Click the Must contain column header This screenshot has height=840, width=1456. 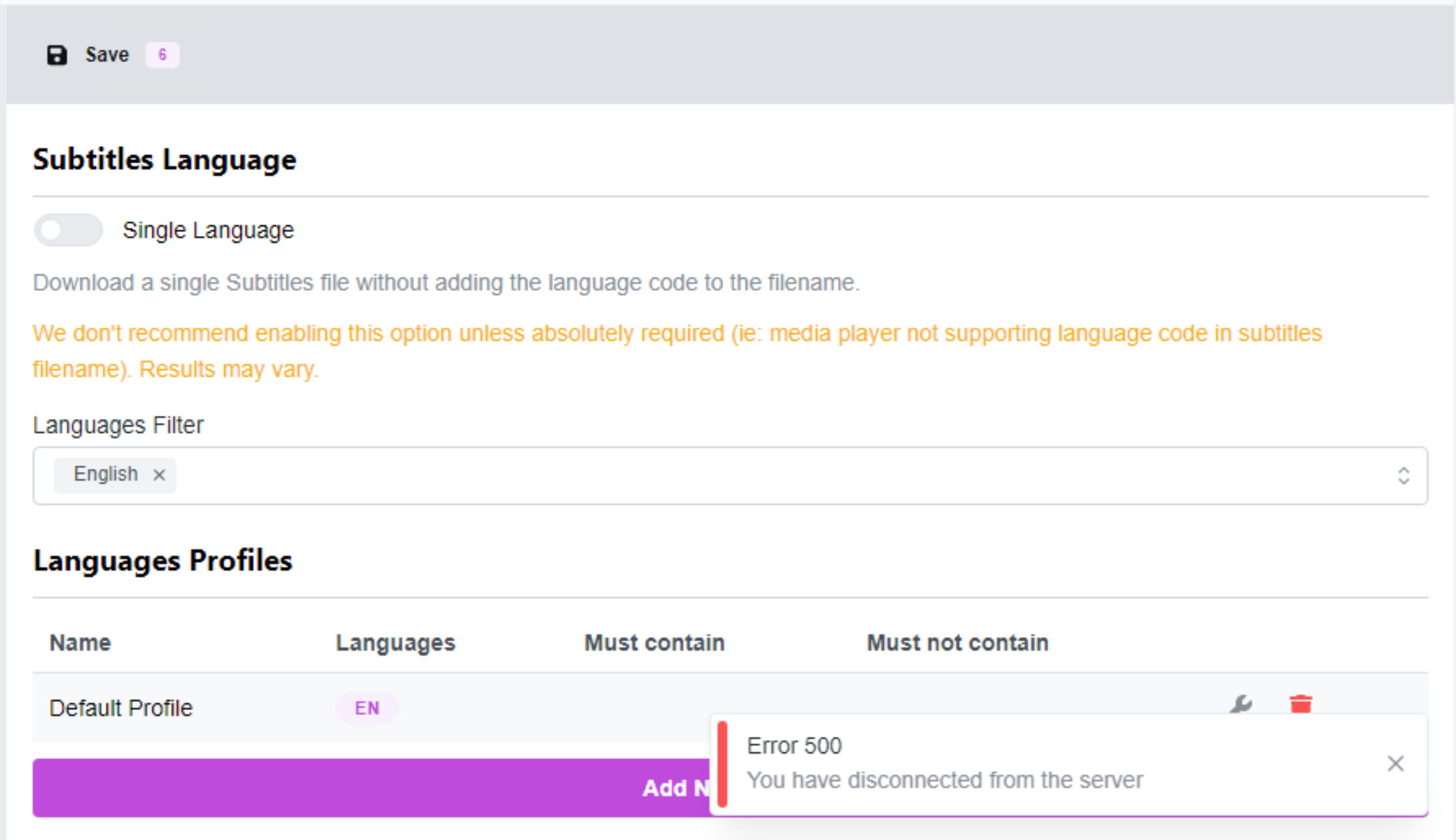click(654, 643)
